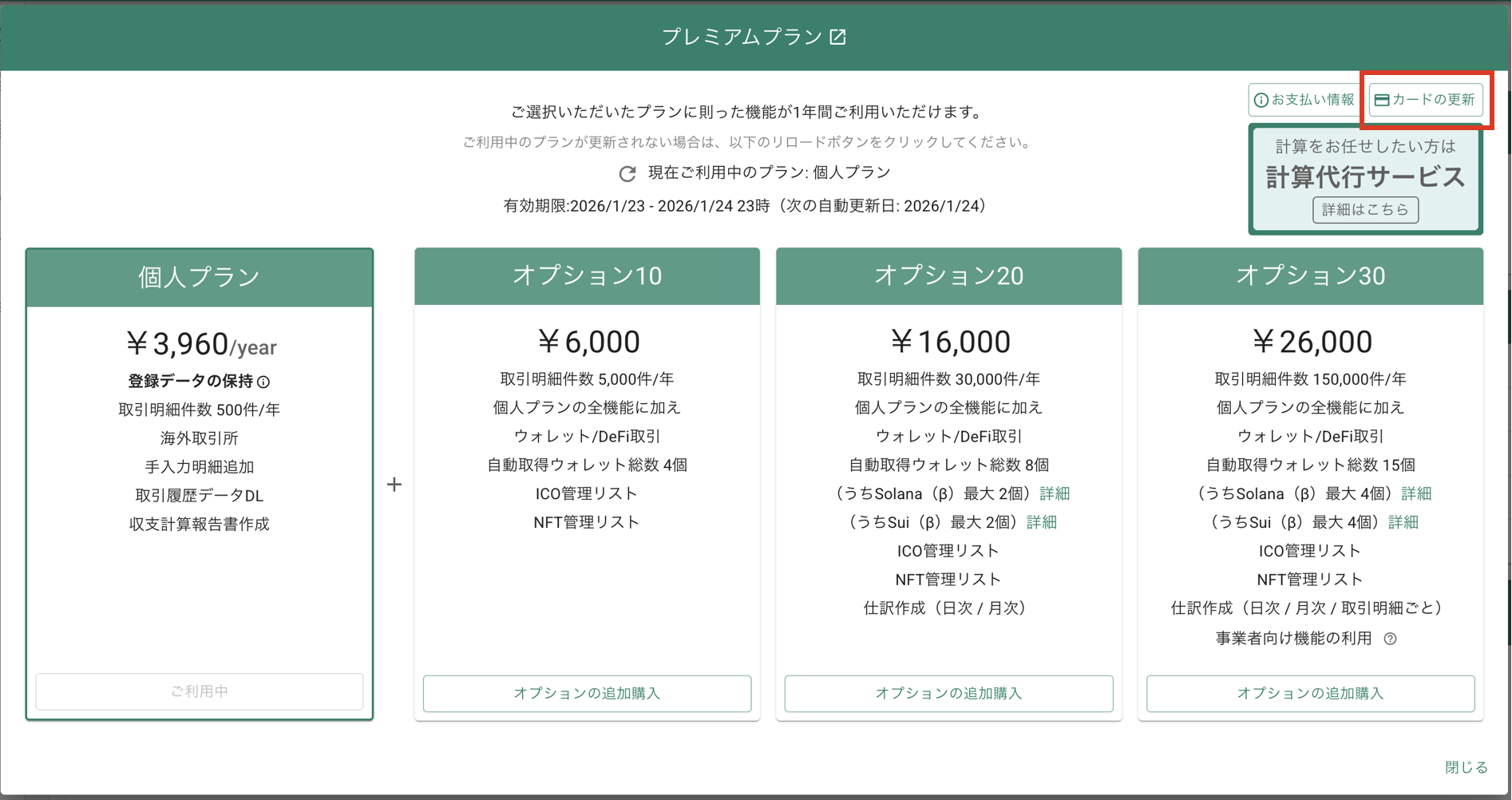
Task: Open 詳細 link for Solana in オプション20
Action: [1055, 493]
